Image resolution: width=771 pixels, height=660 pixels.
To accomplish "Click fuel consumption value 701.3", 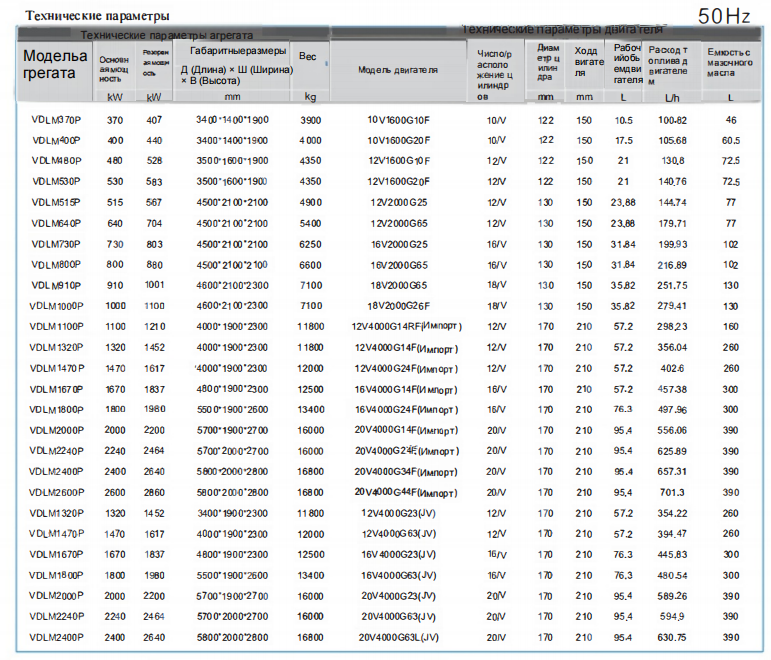I will (x=672, y=492).
